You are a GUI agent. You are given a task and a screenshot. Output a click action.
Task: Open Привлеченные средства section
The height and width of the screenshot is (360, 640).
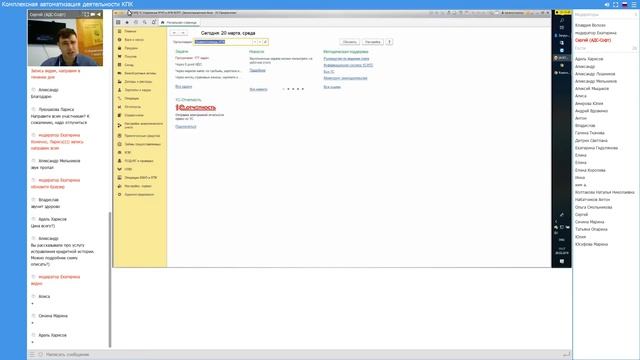[142, 136]
